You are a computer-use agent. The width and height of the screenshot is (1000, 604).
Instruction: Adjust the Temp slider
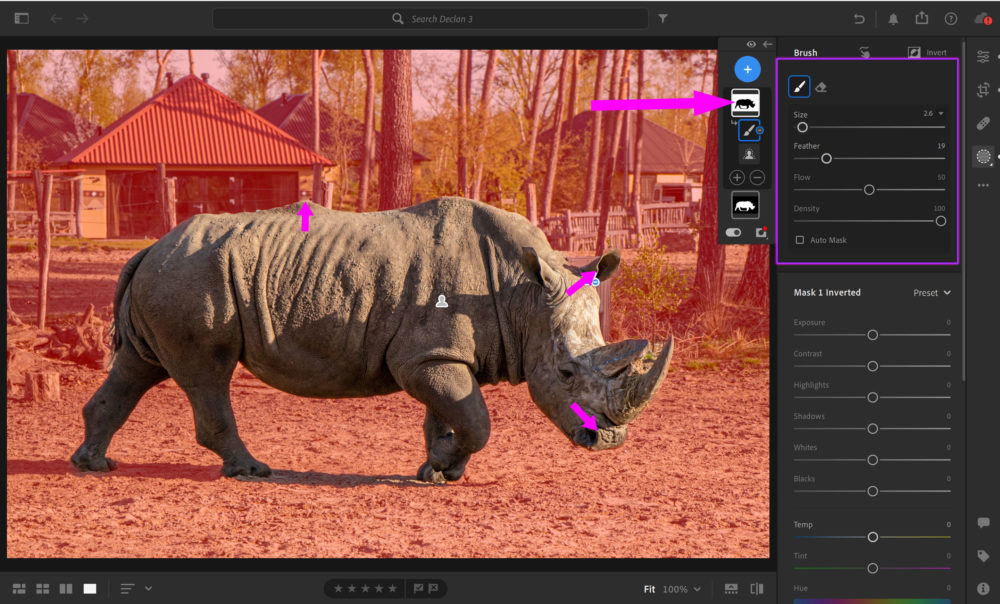click(872, 537)
